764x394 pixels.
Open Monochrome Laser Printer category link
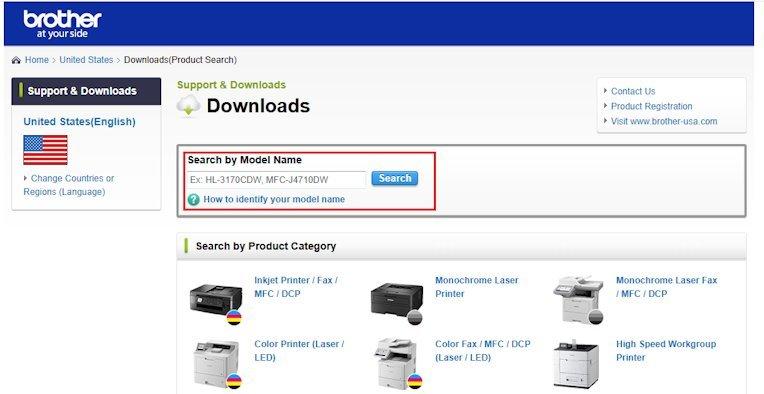click(x=477, y=287)
